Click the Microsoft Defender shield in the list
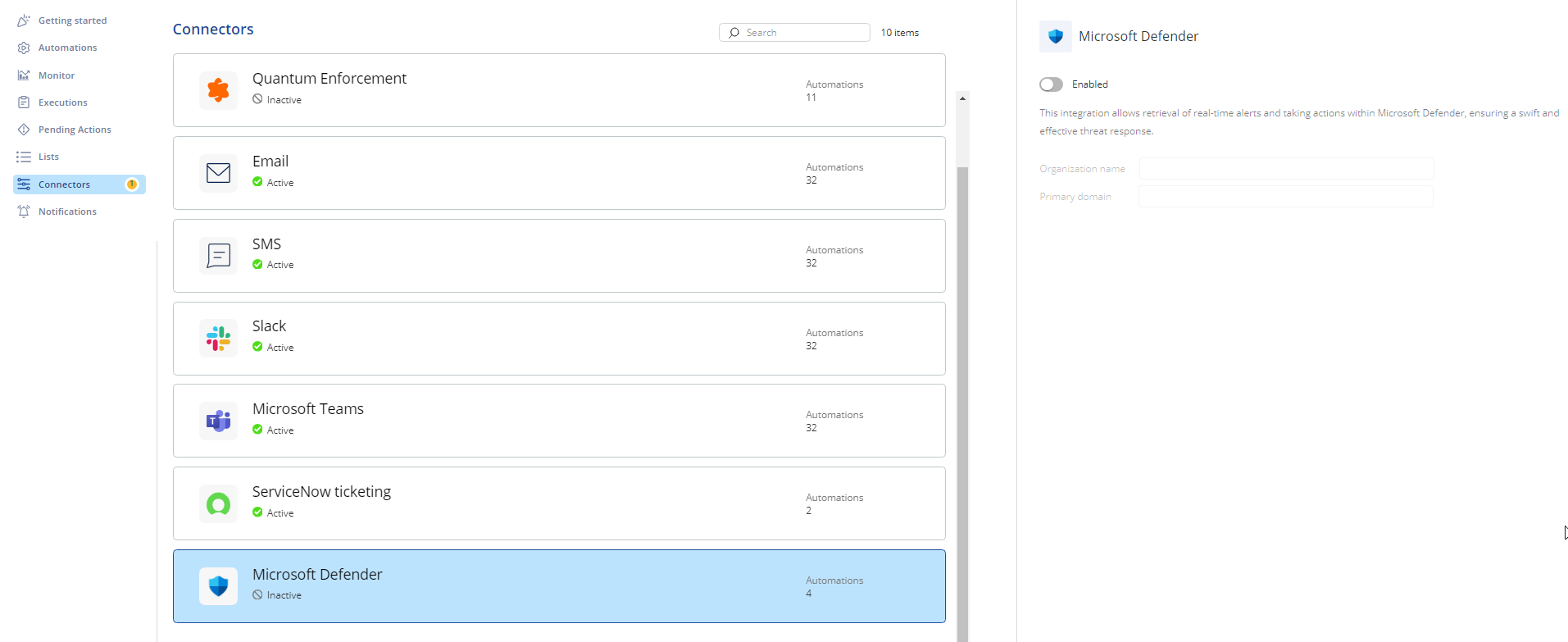Viewport: 1568px width, 642px height. [x=218, y=586]
